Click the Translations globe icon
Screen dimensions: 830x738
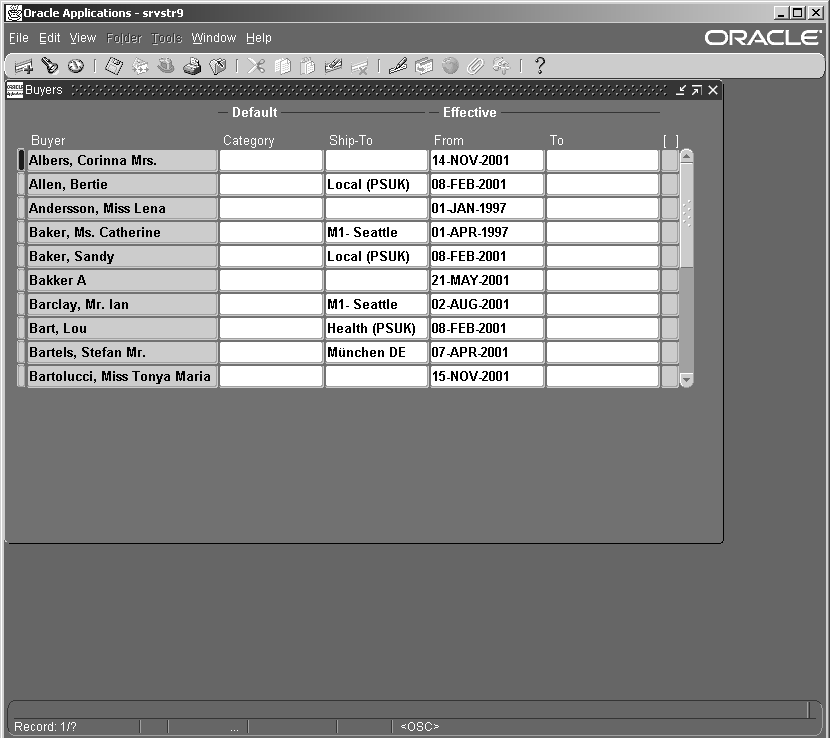click(450, 66)
